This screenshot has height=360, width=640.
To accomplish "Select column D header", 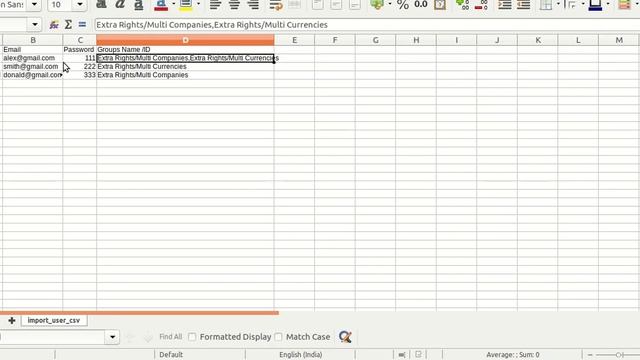I will click(185, 40).
